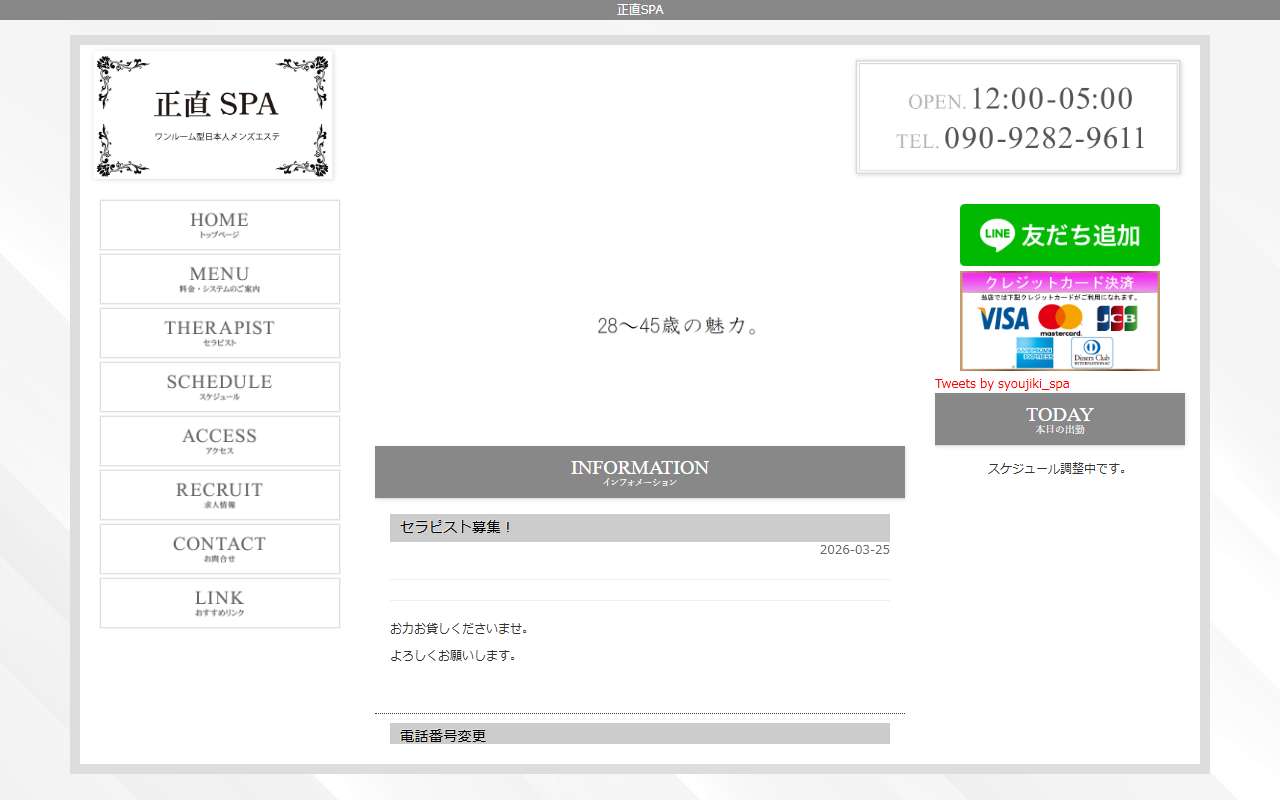This screenshot has height=800, width=1280.
Task: Navigate to the HOME page
Action: [x=219, y=224]
